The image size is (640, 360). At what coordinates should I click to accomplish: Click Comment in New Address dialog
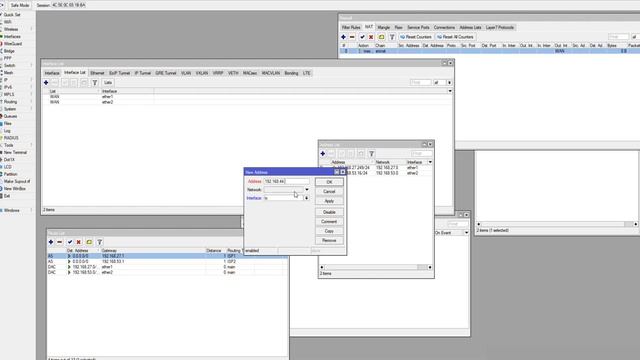point(329,222)
